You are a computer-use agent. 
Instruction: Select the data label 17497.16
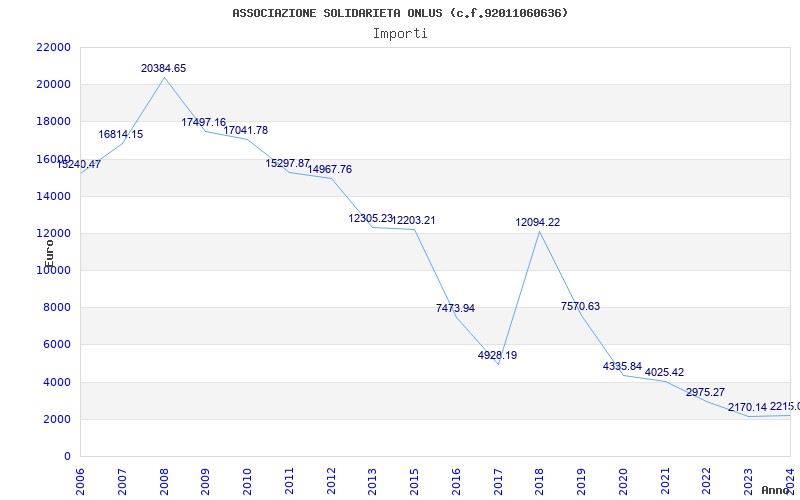(204, 122)
